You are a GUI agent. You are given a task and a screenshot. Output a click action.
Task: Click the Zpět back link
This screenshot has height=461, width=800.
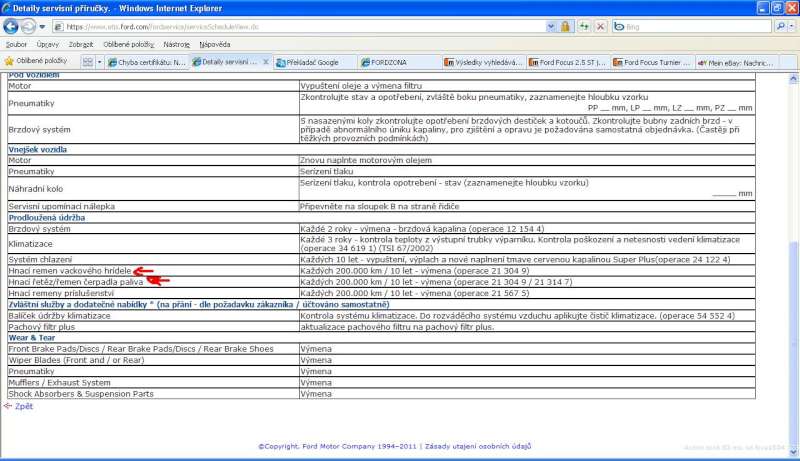24,406
